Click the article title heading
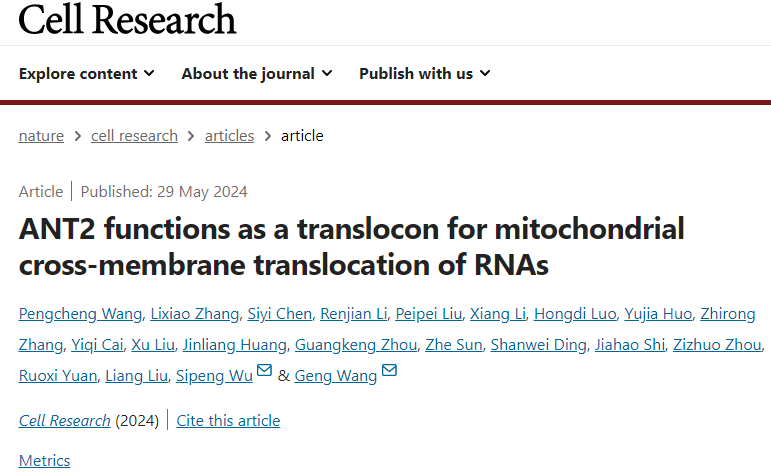 [352, 246]
